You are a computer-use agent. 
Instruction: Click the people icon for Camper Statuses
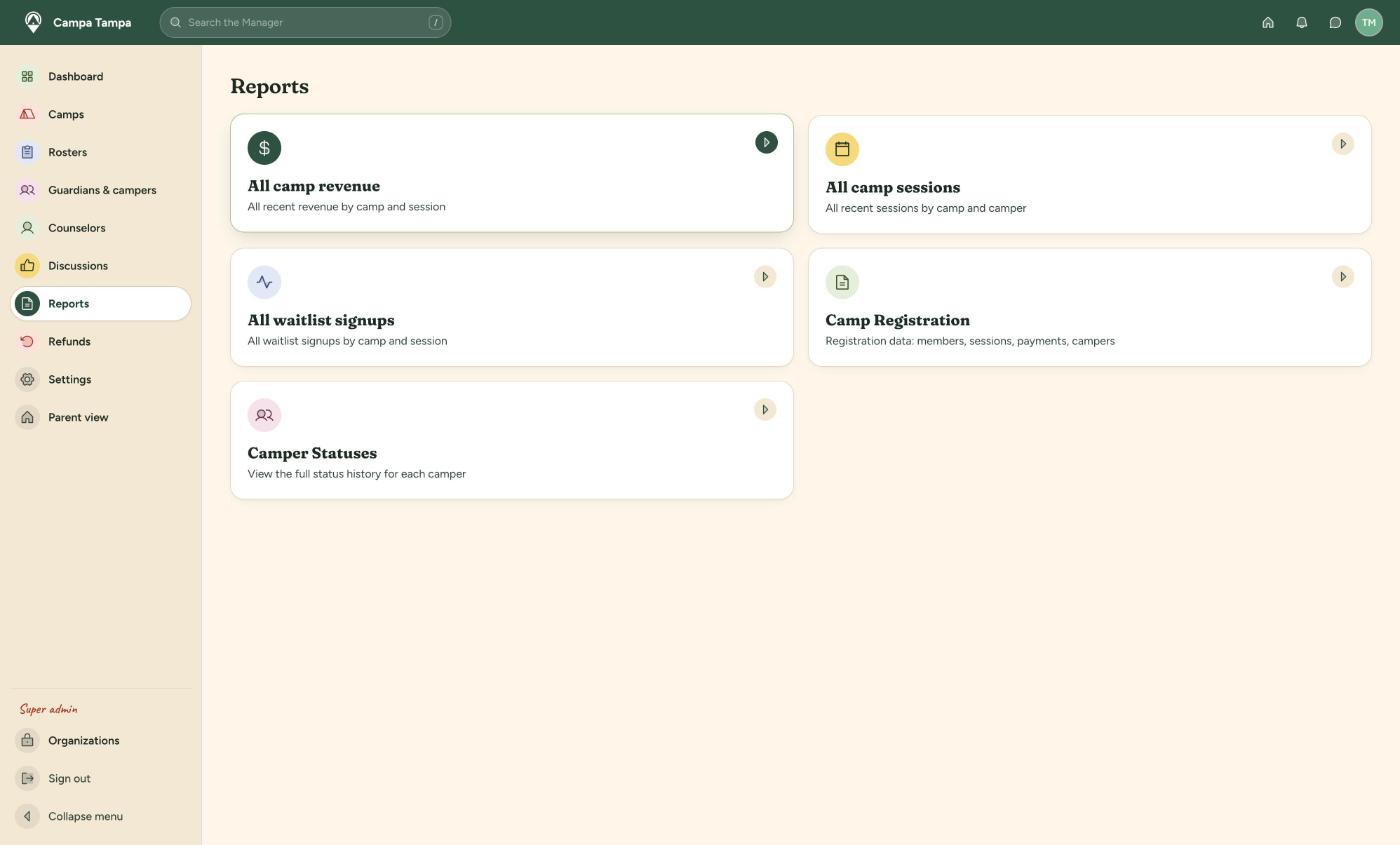264,415
